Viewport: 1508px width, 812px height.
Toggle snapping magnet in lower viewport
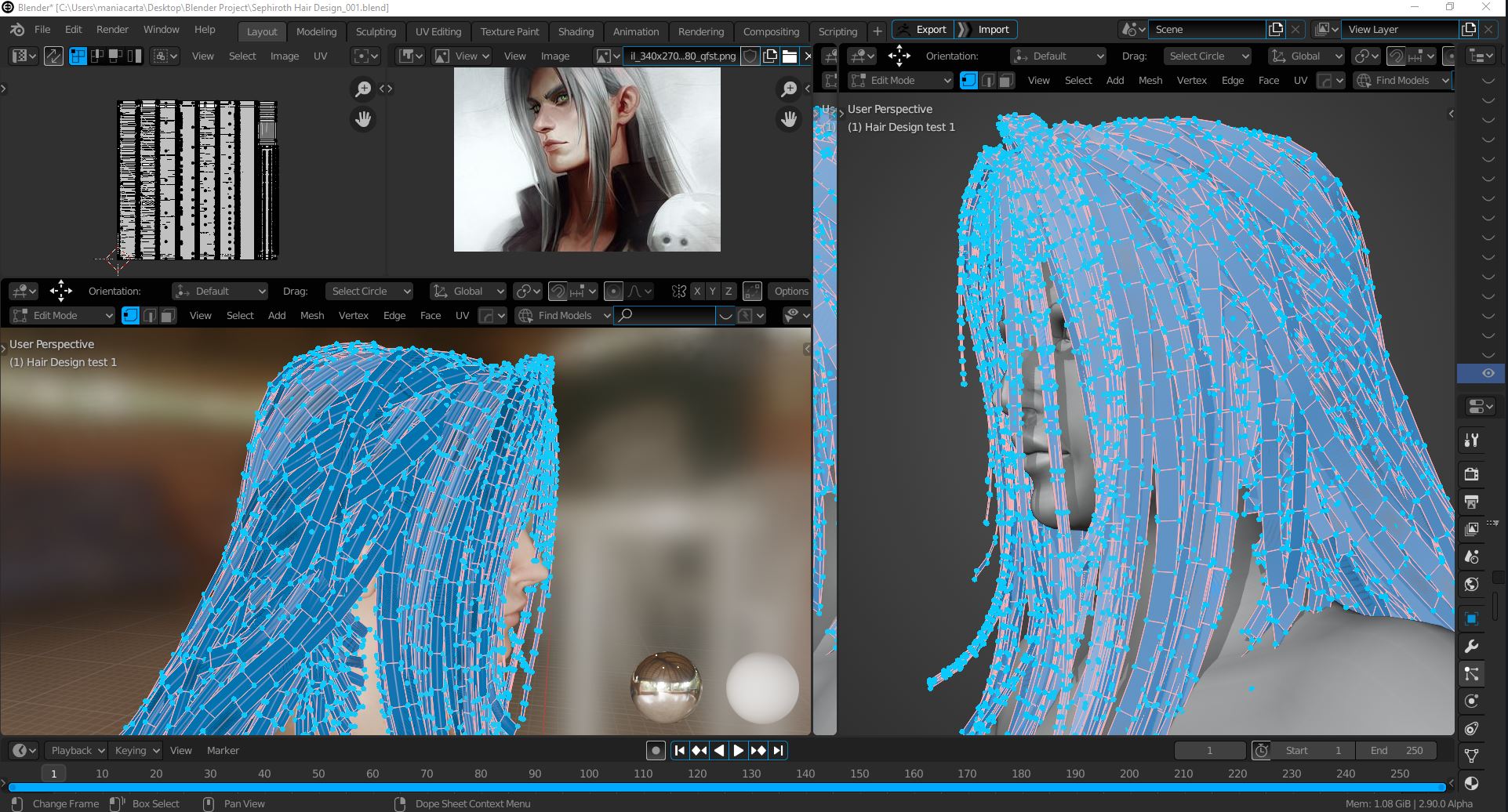pyautogui.click(x=558, y=291)
